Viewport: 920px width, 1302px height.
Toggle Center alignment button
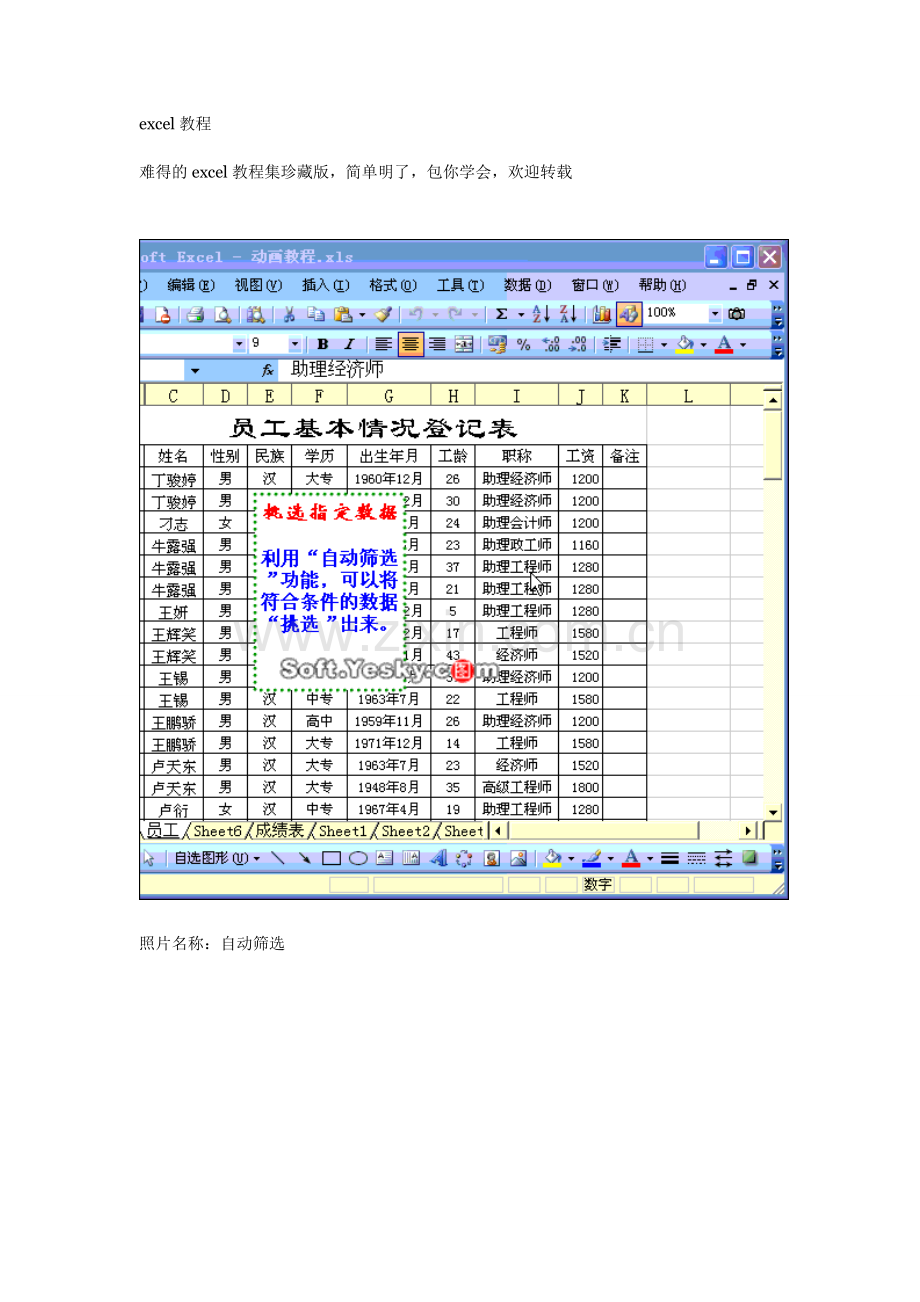[409, 344]
